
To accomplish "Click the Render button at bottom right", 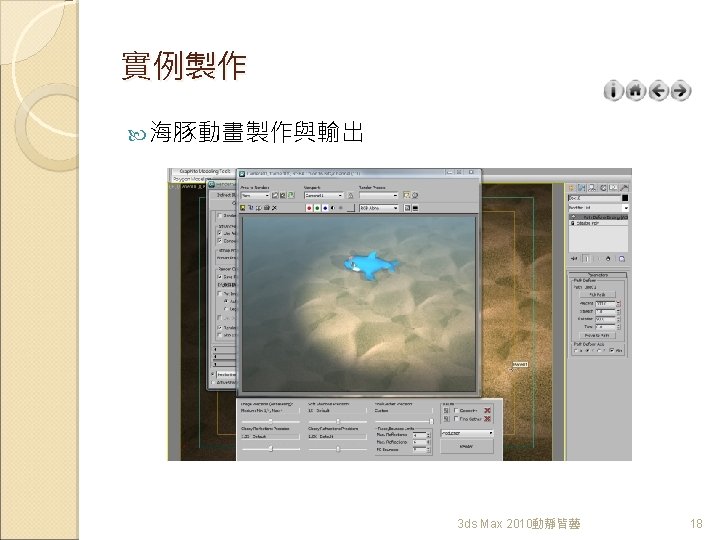I will click(467, 446).
